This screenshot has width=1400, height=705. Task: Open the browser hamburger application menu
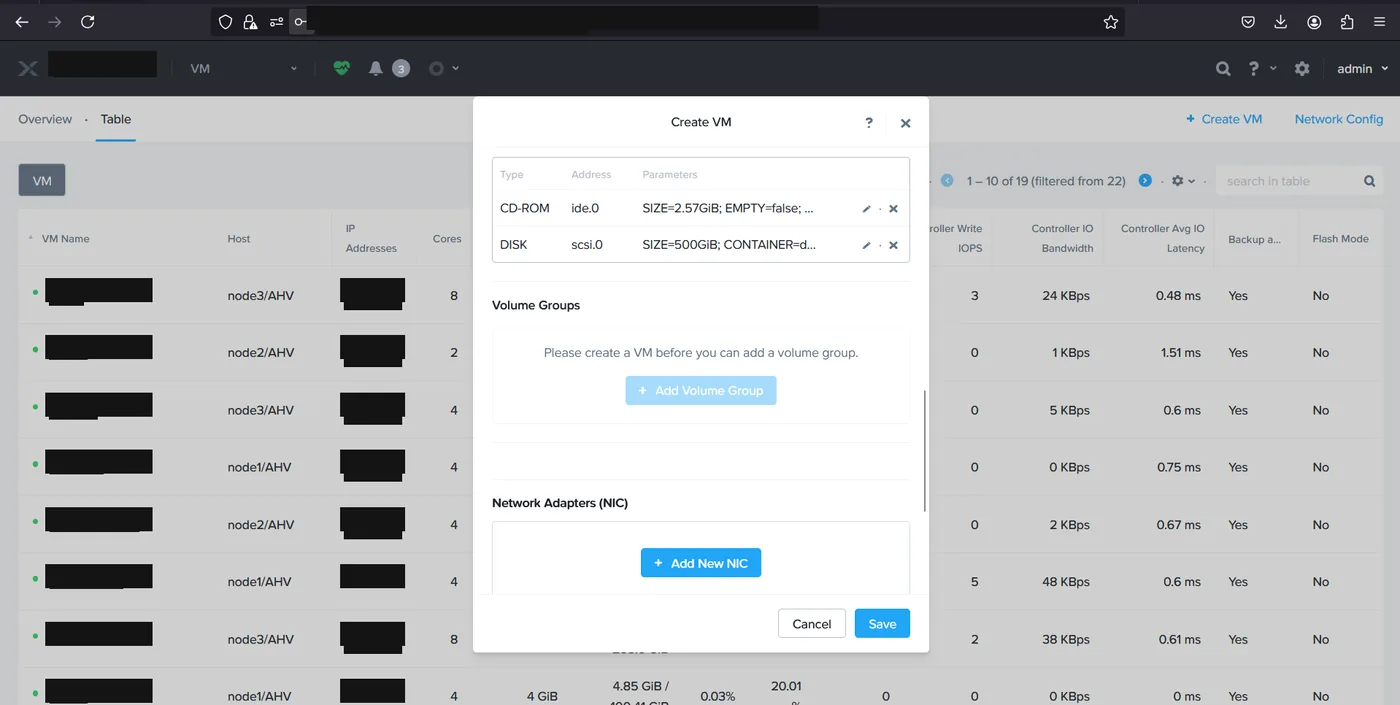pos(1378,22)
